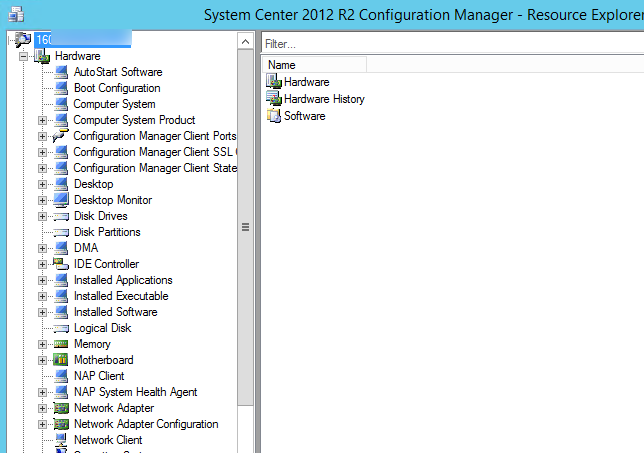Click the Name column header

314,65
